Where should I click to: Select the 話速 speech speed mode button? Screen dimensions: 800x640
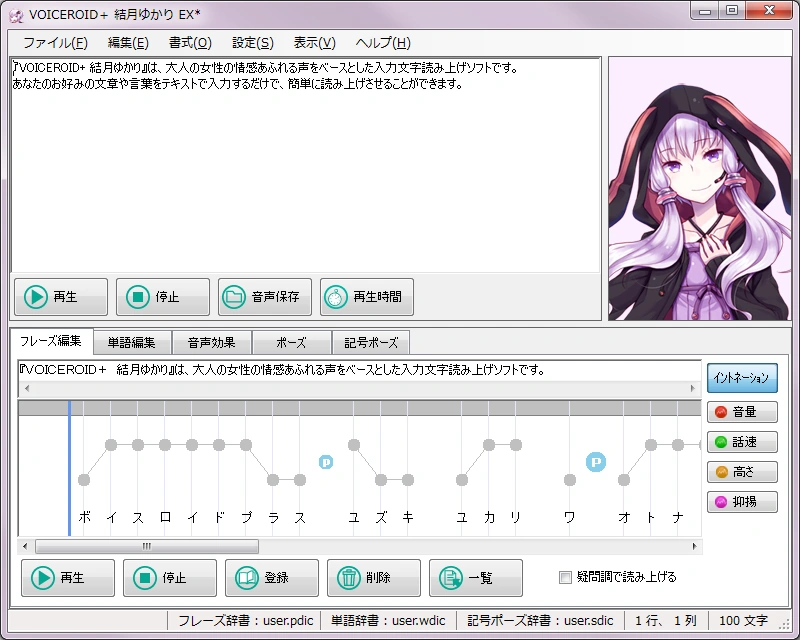click(742, 442)
